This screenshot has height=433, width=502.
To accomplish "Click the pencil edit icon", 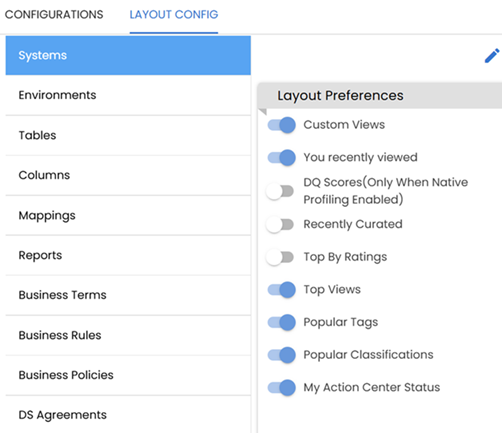I will pyautogui.click(x=492, y=56).
